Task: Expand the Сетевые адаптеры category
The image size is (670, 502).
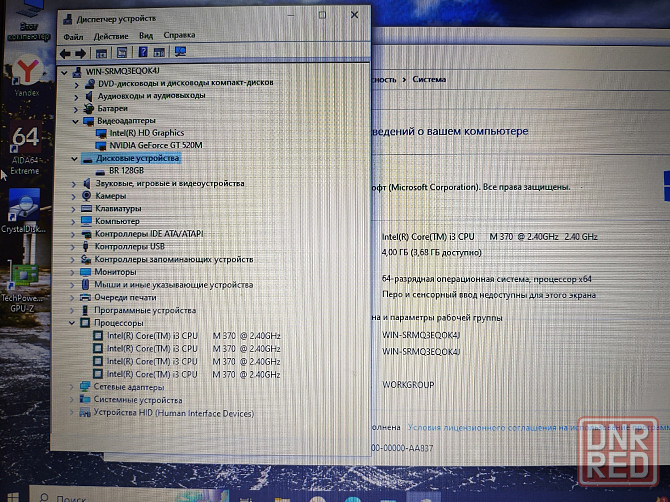Action: [71, 387]
